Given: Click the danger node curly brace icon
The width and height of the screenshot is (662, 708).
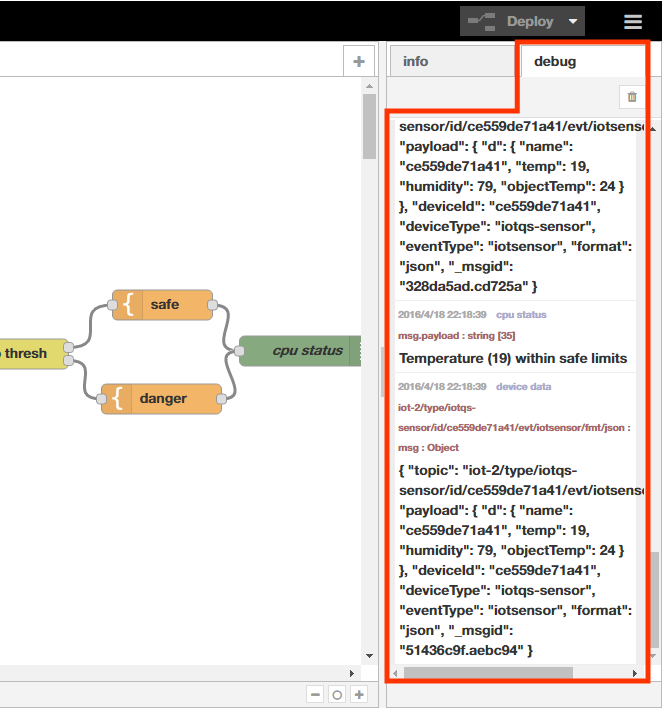Looking at the screenshot, I should pos(117,399).
